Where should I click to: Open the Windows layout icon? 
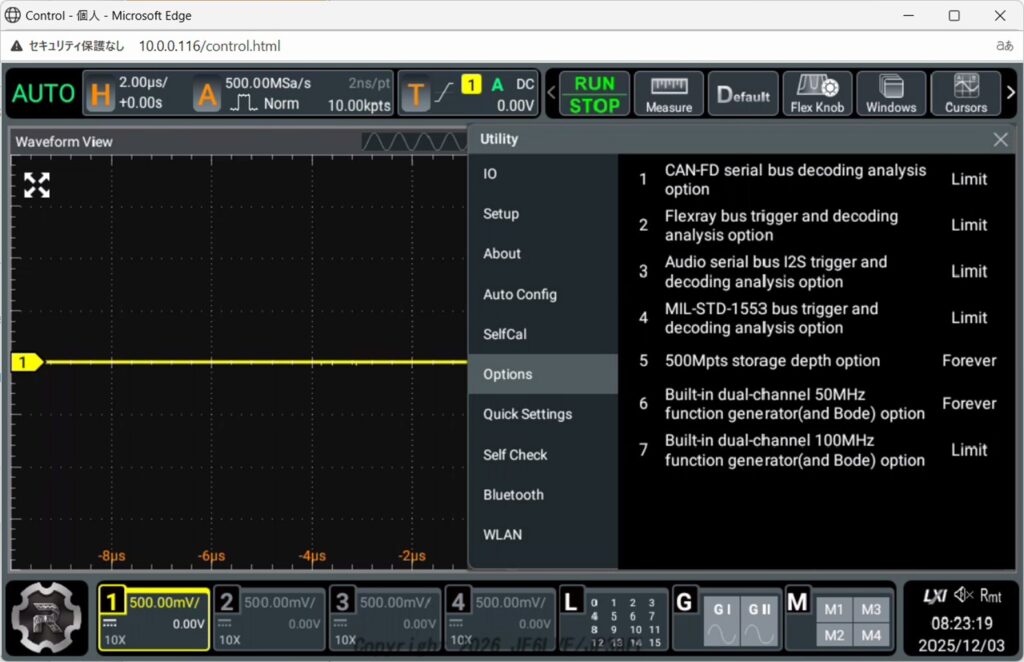[890, 94]
